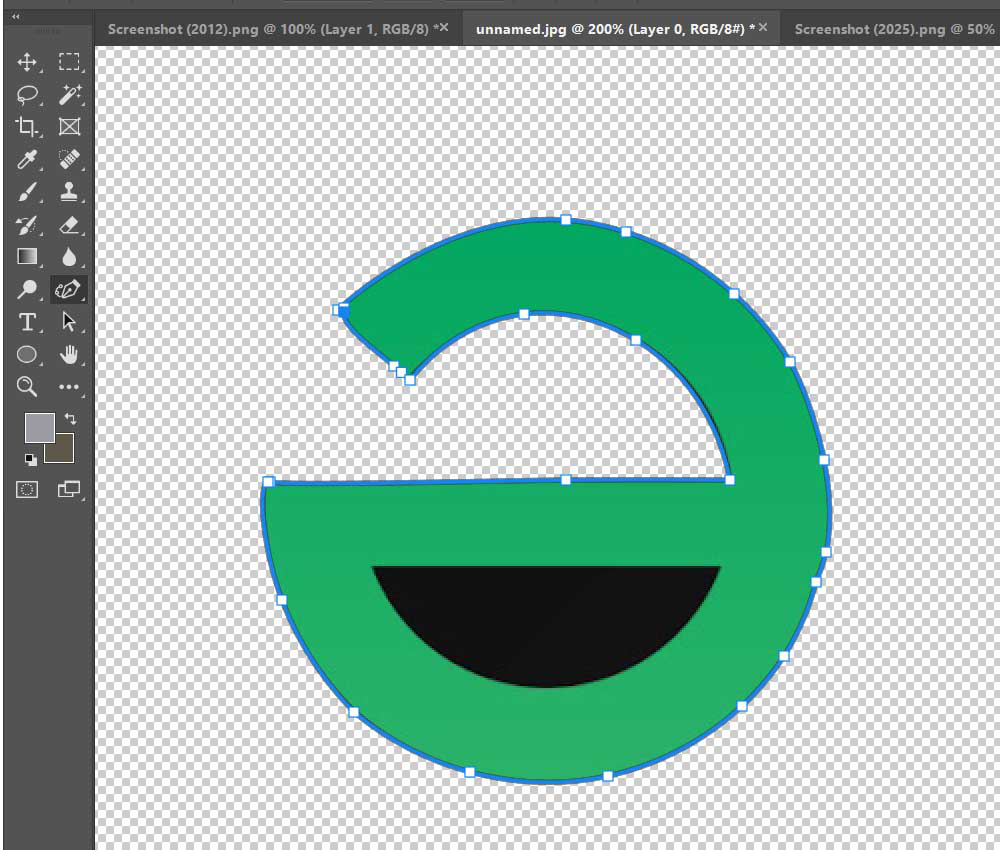1000x850 pixels.
Task: Swap foreground and background colors
Action: coord(70,419)
